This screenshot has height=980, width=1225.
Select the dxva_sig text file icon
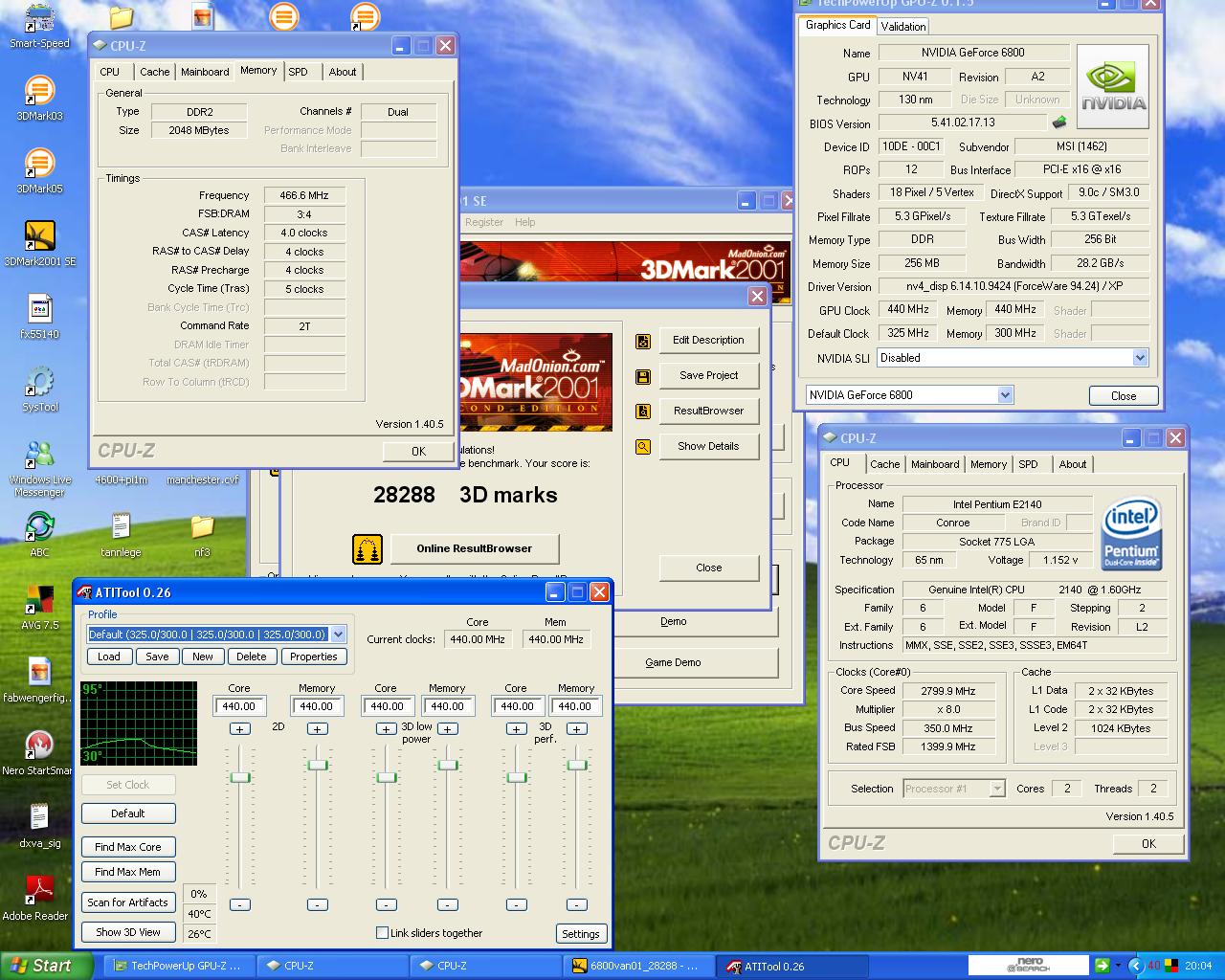tap(39, 825)
